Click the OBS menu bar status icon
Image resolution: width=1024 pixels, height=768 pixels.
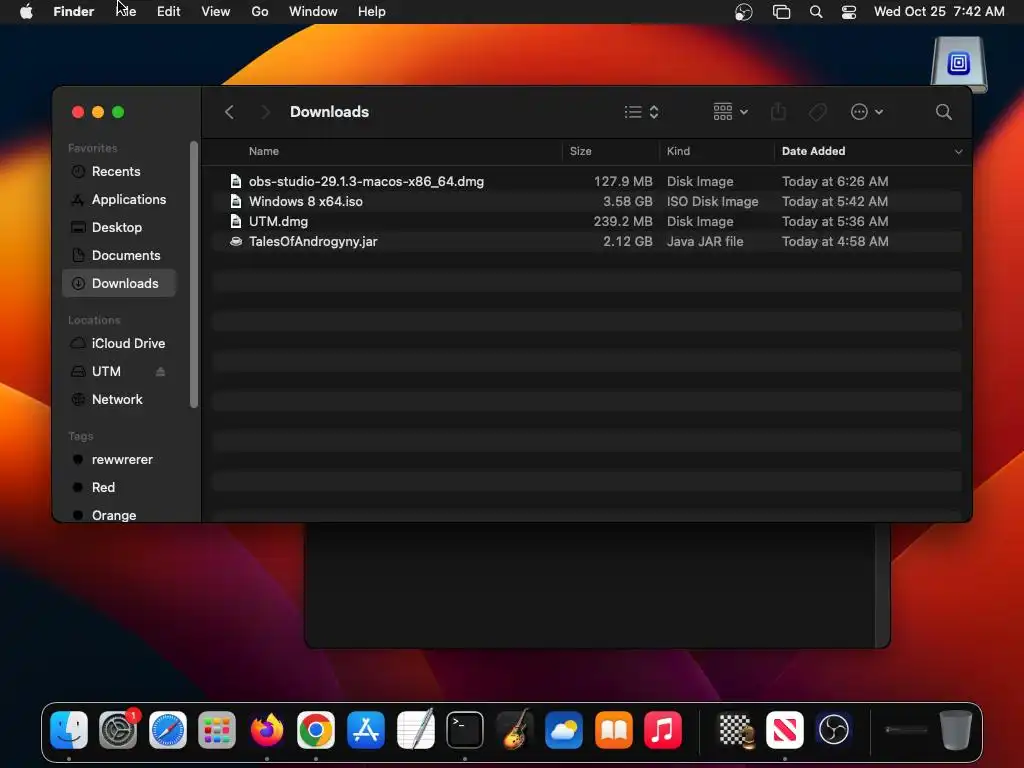[744, 12]
